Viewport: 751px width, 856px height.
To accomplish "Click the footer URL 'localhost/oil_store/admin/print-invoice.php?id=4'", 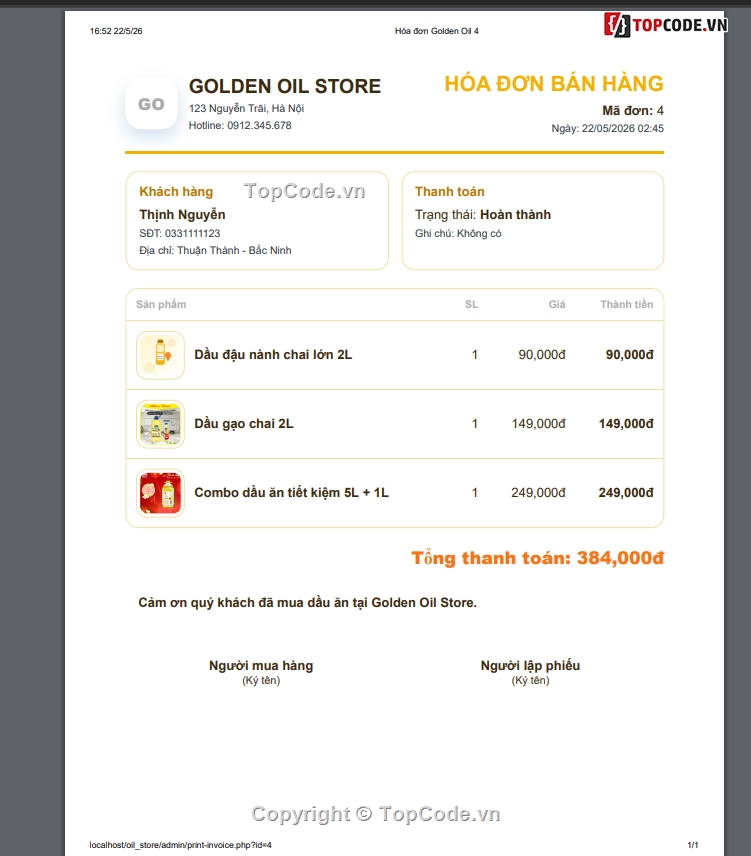I will [181, 845].
